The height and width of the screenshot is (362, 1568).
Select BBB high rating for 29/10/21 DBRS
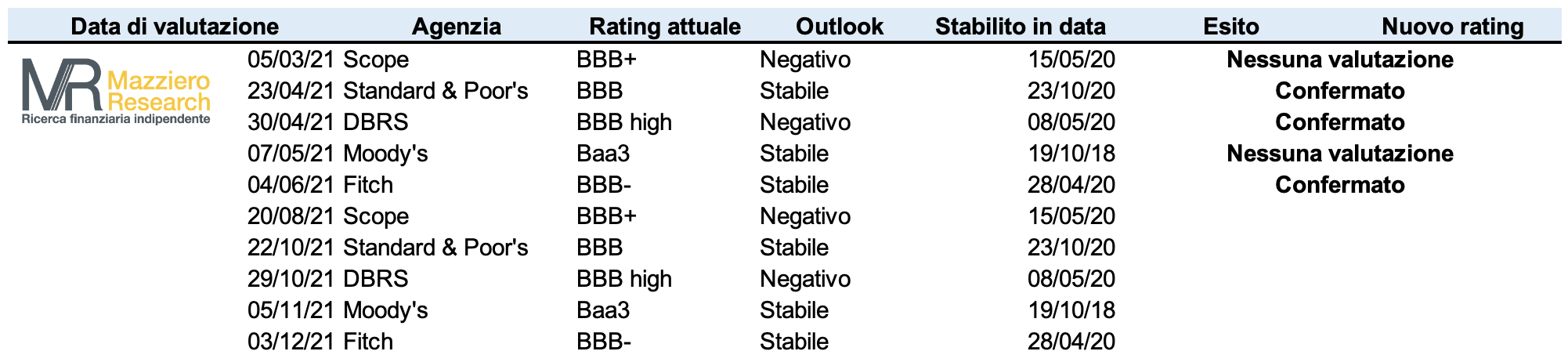[x=624, y=279]
